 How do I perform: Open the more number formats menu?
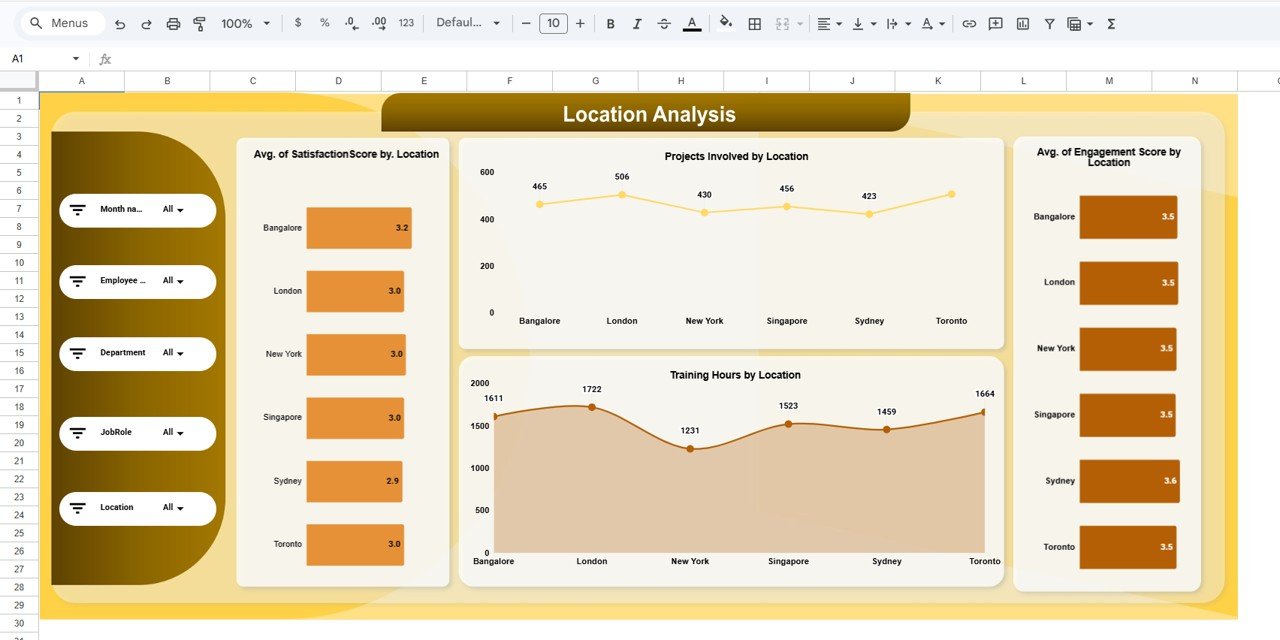pos(406,22)
